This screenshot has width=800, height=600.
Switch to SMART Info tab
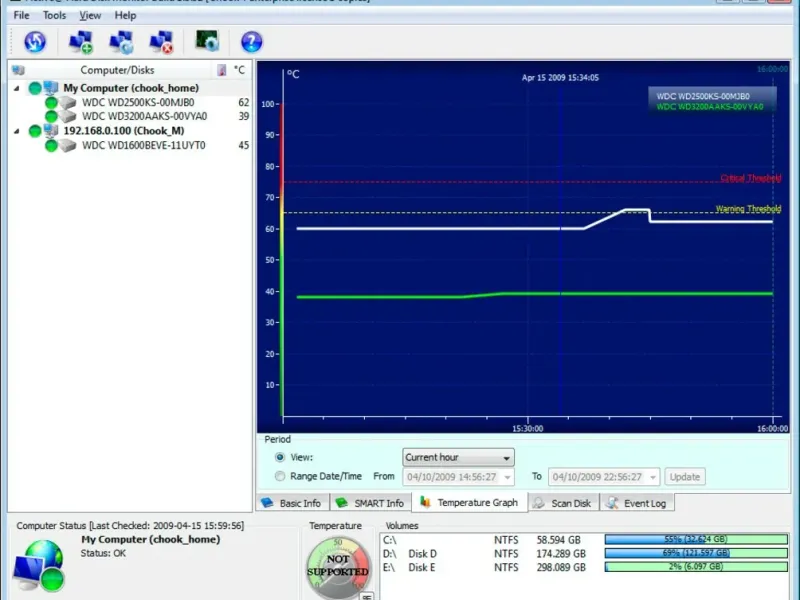pos(371,503)
